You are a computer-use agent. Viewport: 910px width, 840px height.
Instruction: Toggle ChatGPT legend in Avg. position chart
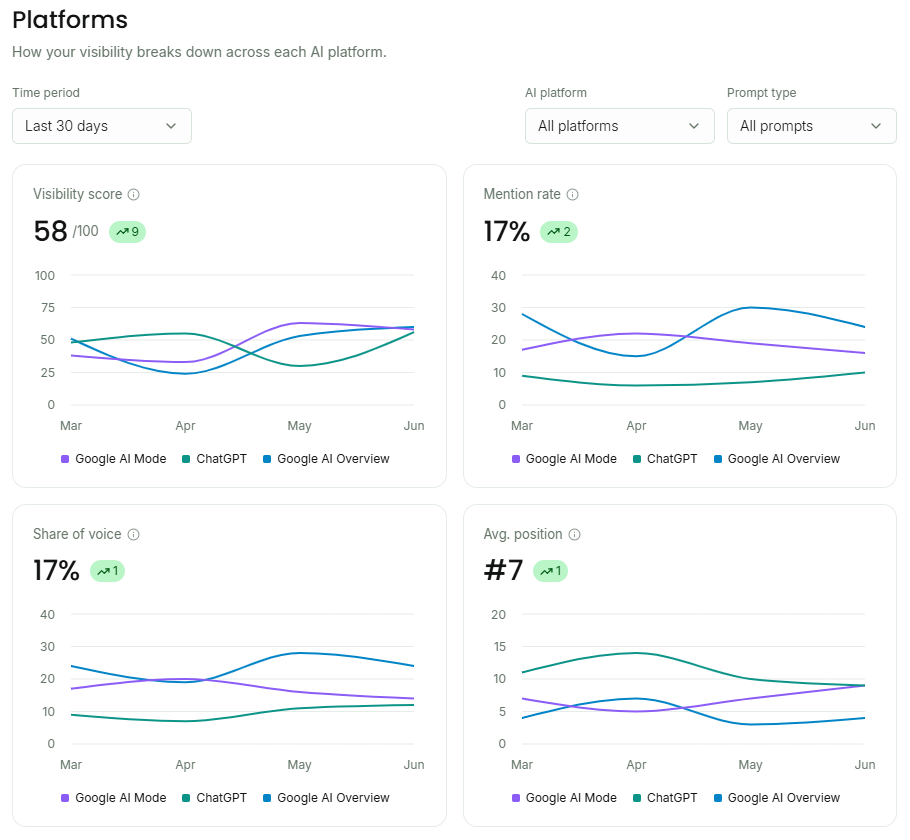(665, 798)
